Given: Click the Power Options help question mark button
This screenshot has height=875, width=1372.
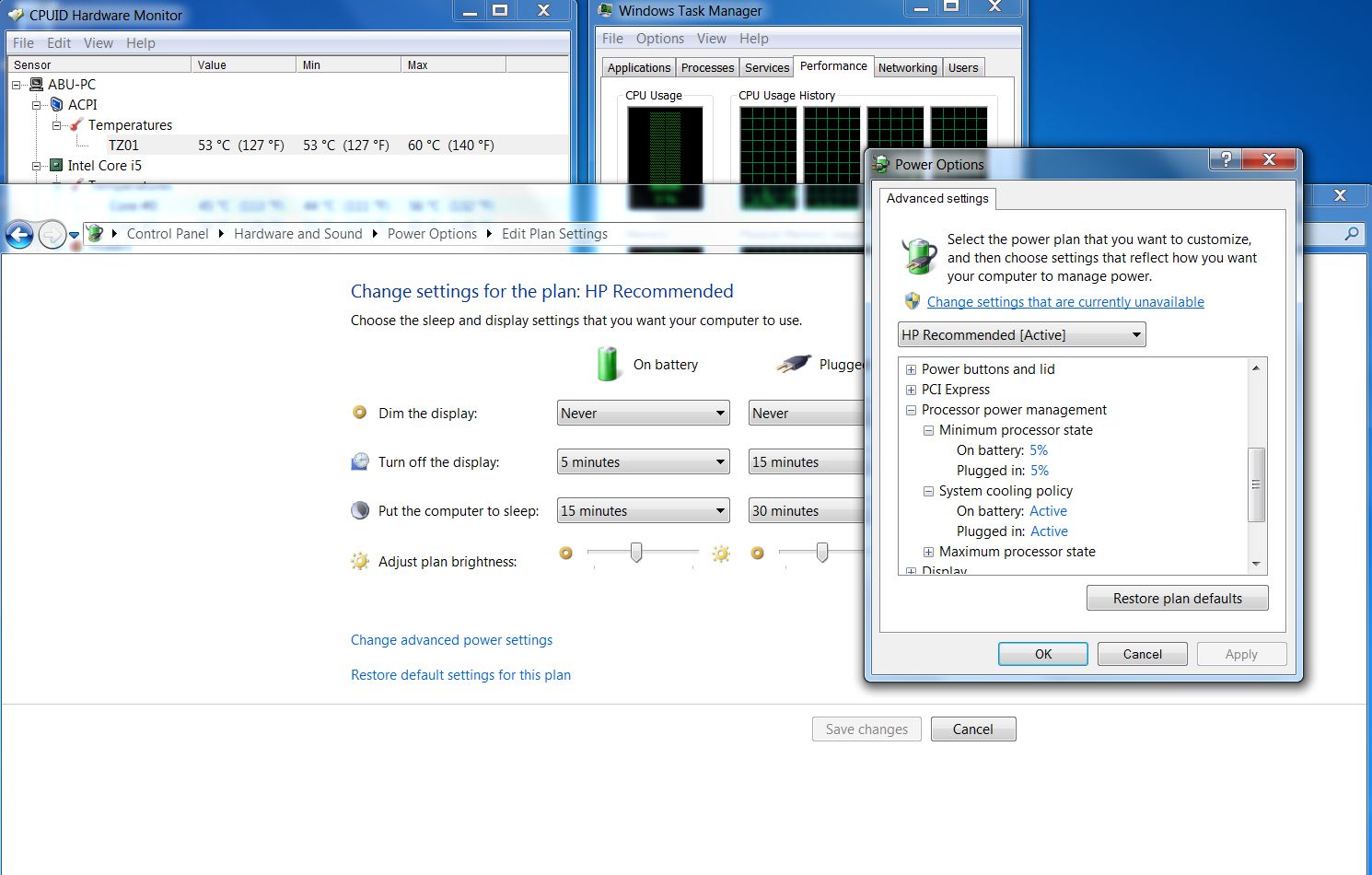Looking at the screenshot, I should point(1225,159).
